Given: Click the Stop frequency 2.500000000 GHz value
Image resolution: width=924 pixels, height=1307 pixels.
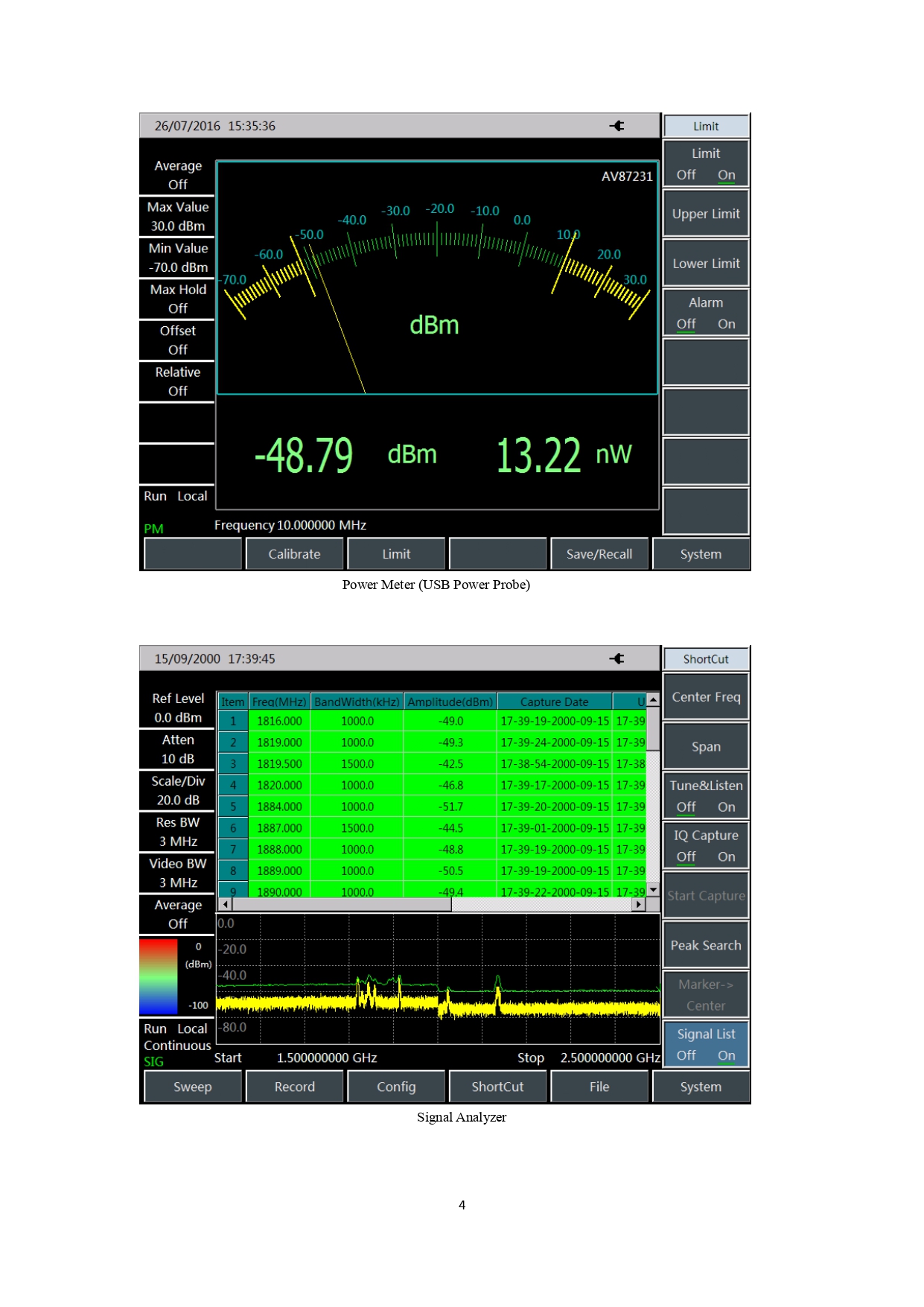Looking at the screenshot, I should (x=610, y=1058).
